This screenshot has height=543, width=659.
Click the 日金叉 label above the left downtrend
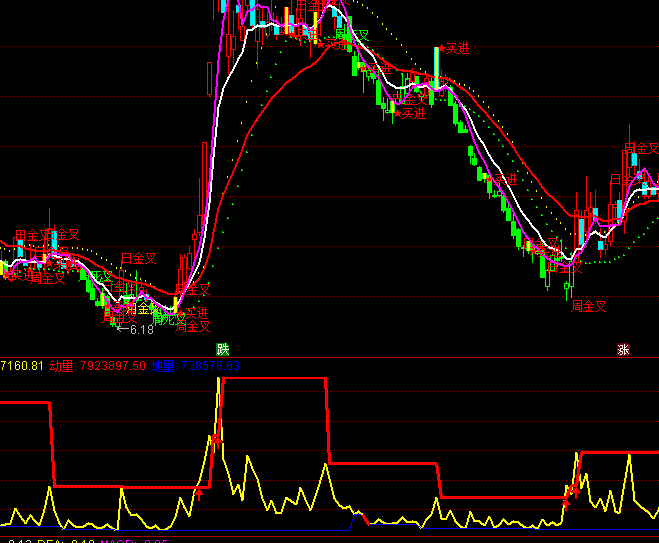point(138,258)
